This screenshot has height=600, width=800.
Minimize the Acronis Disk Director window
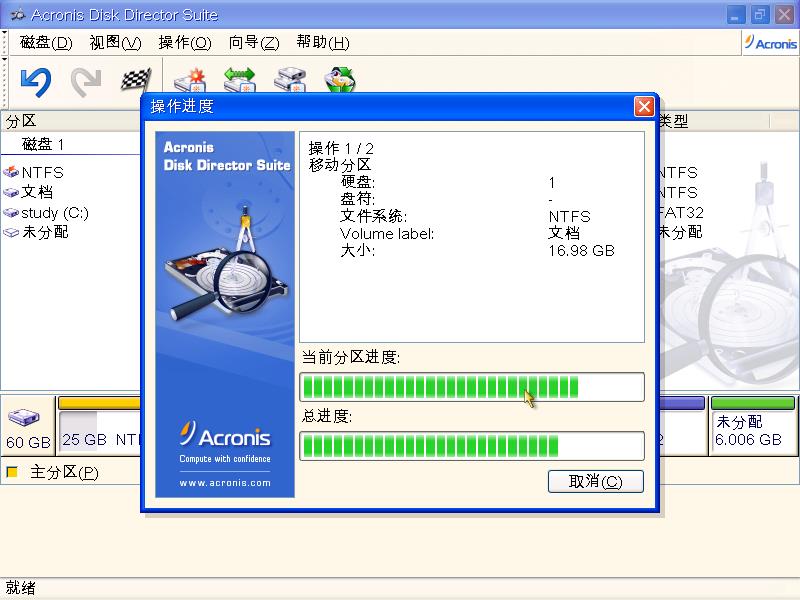736,14
